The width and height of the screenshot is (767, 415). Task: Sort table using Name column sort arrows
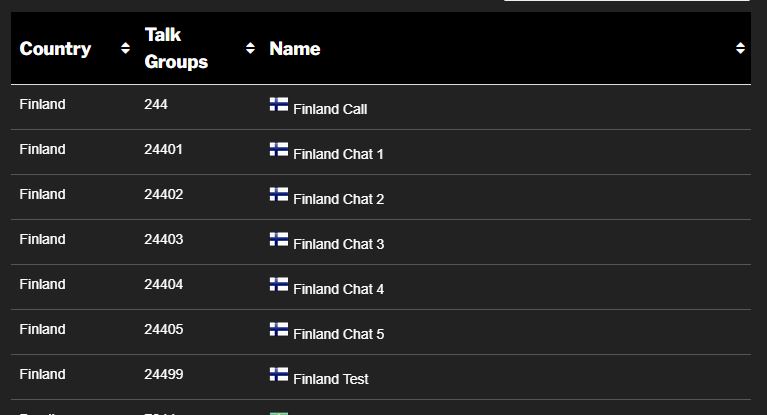pos(740,48)
